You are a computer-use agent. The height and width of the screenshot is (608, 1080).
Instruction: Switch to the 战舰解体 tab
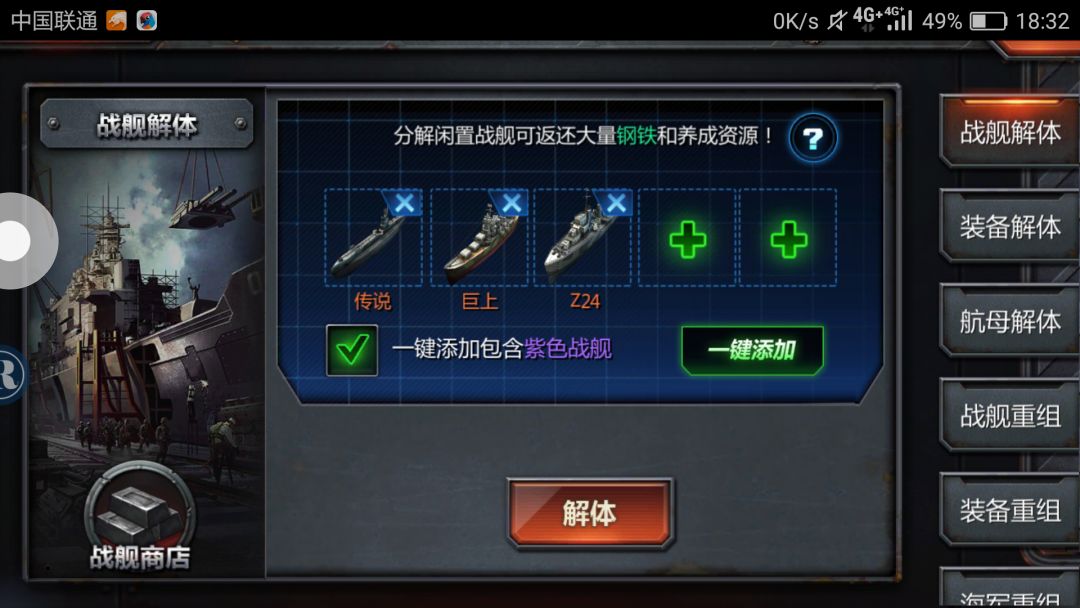(1010, 132)
